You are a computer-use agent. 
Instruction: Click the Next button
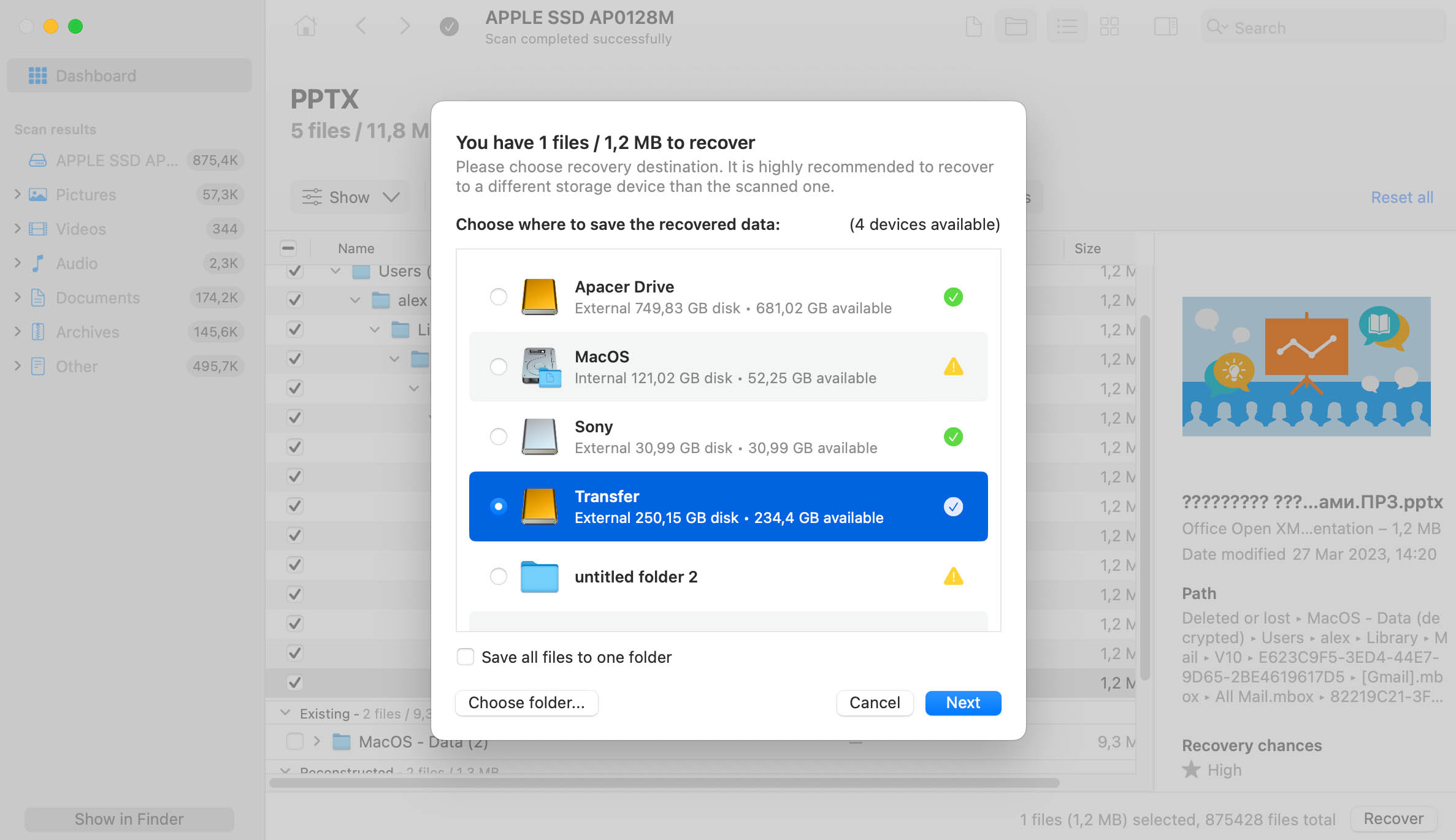point(962,703)
